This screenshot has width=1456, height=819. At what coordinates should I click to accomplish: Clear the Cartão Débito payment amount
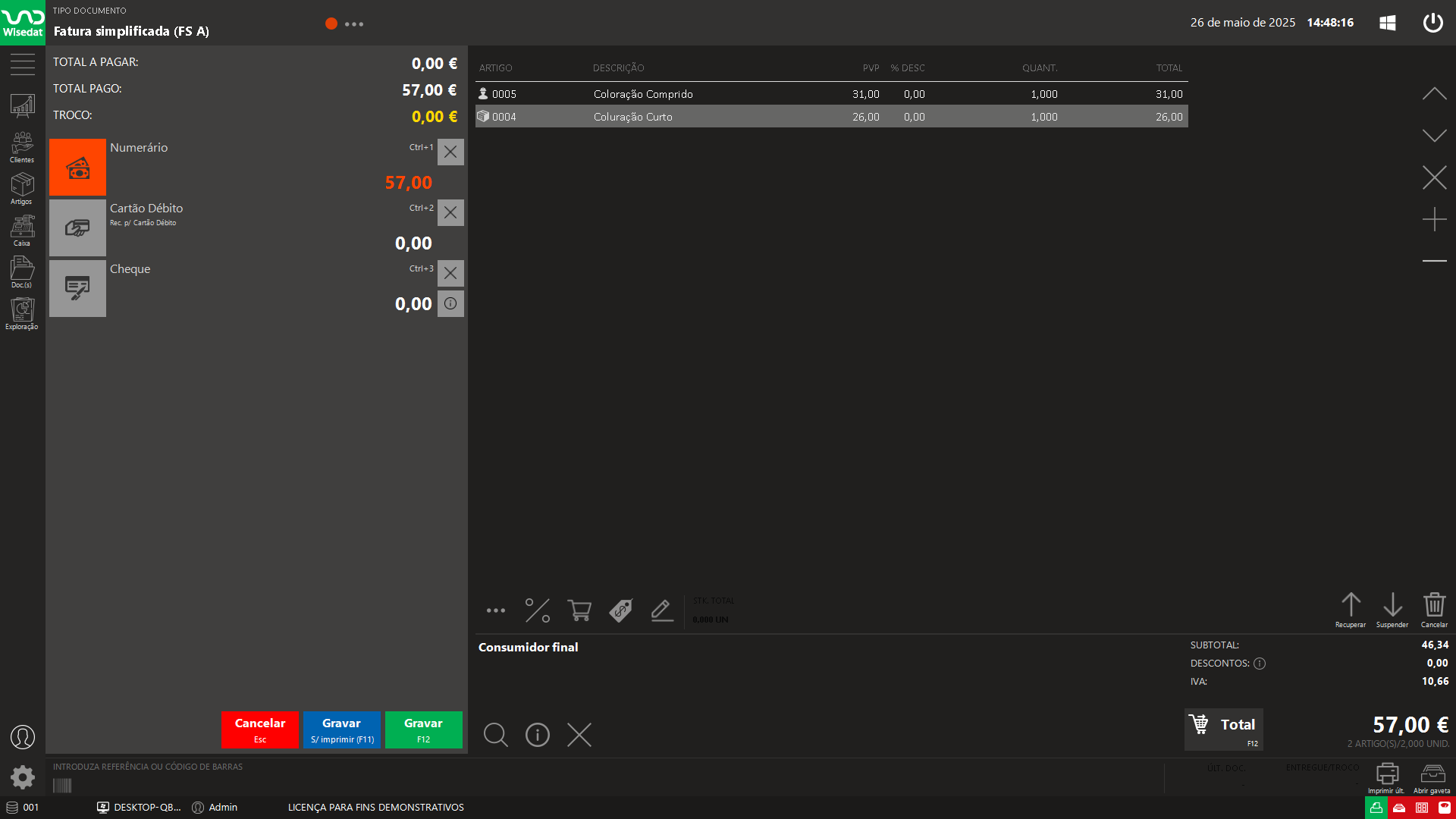(x=450, y=212)
